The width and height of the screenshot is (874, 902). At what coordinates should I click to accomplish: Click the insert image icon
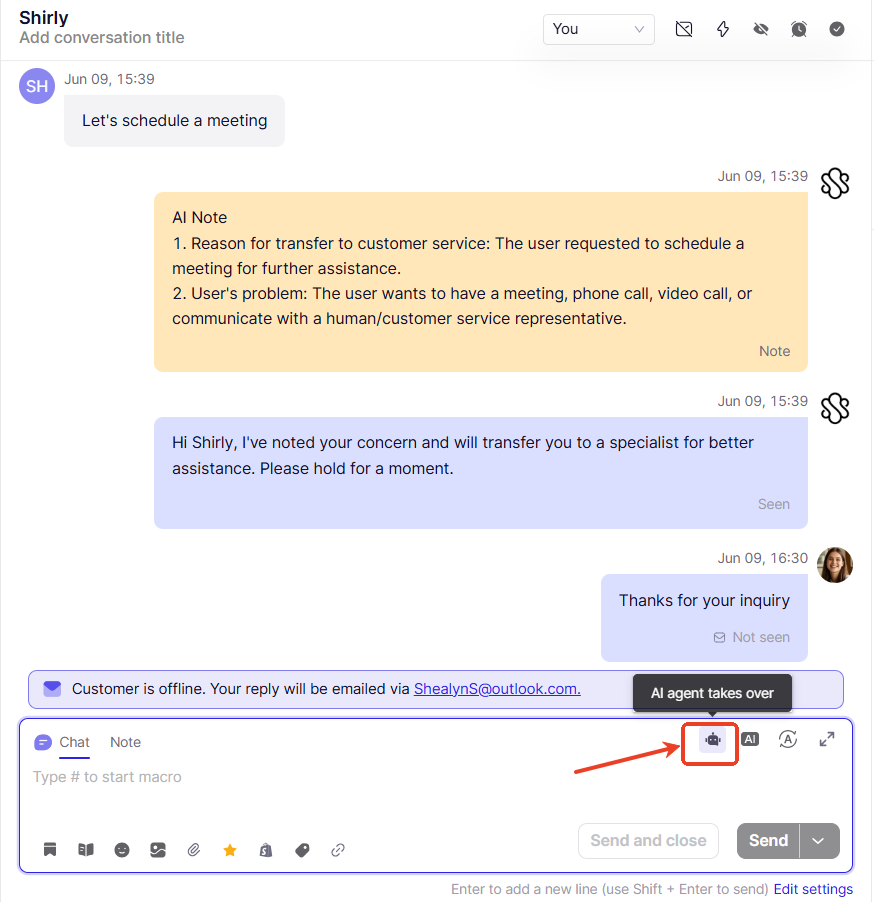click(158, 850)
